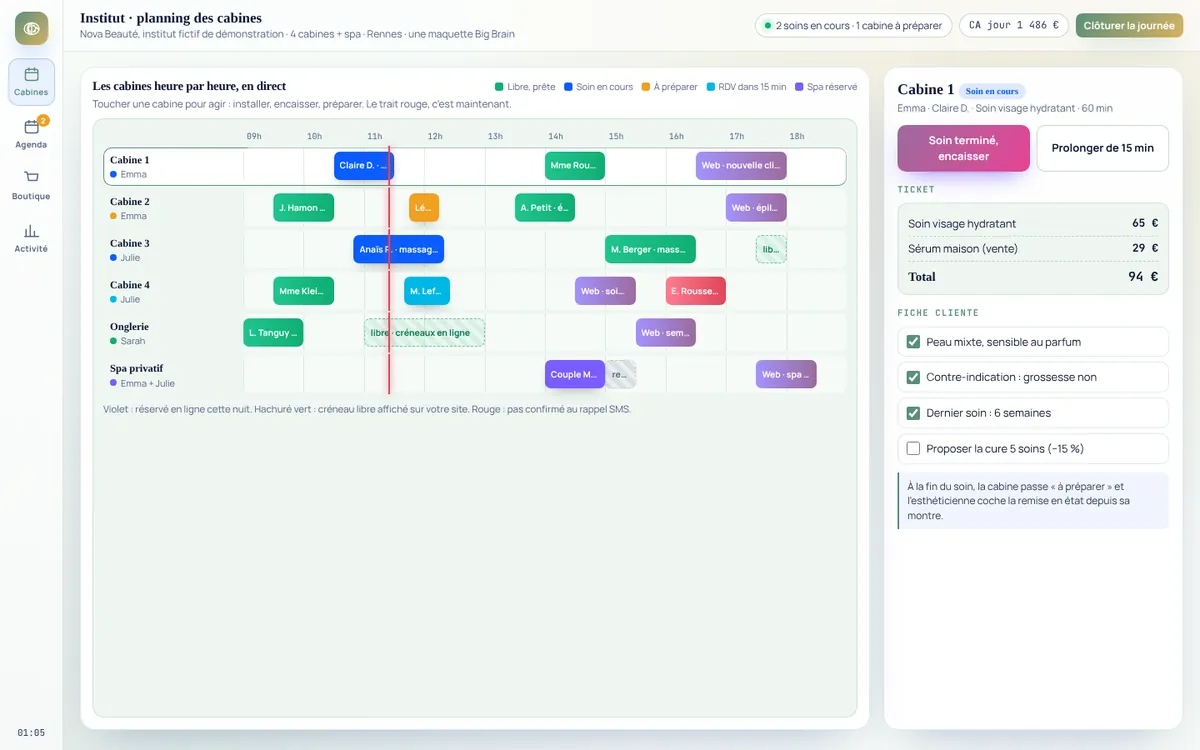Select orange Lé... slot in Cabine 2
This screenshot has height=750, width=1200.
[x=424, y=208]
